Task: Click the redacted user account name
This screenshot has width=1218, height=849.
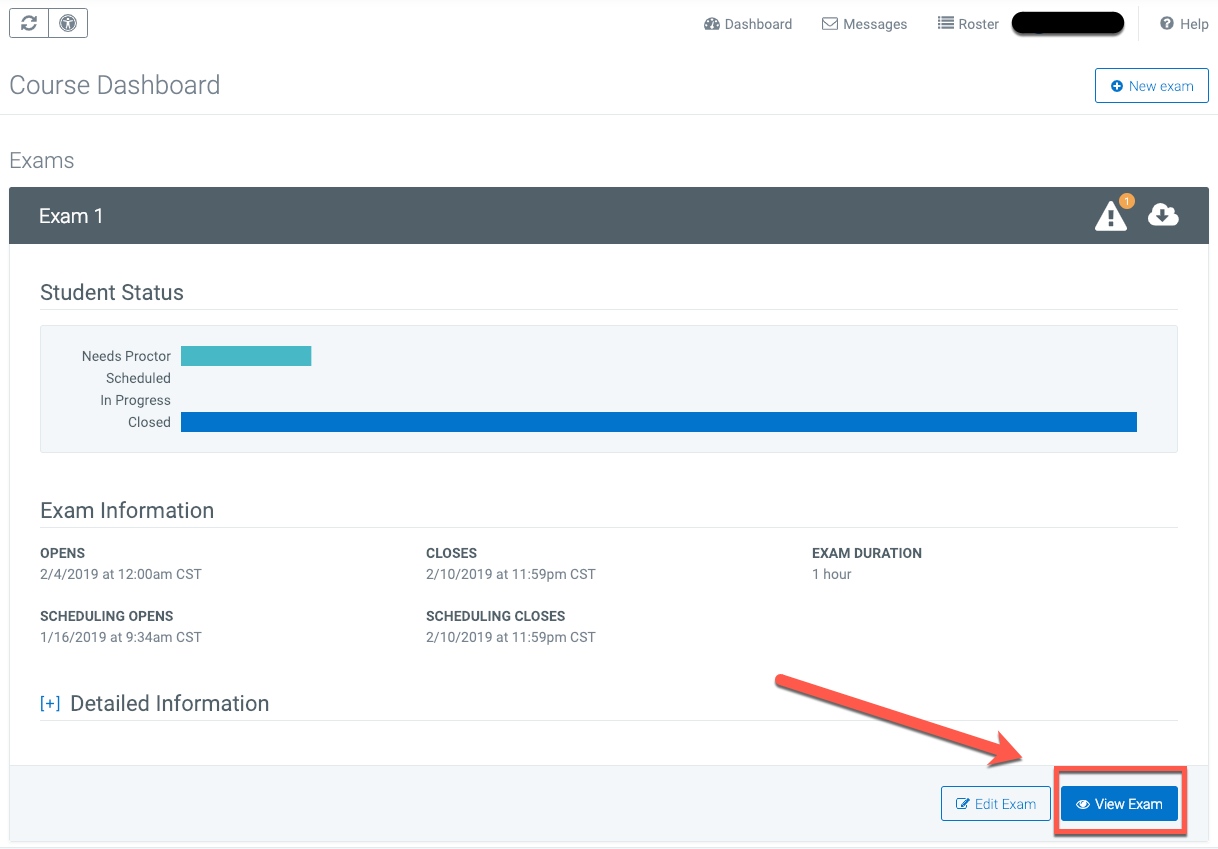Action: click(x=1068, y=24)
